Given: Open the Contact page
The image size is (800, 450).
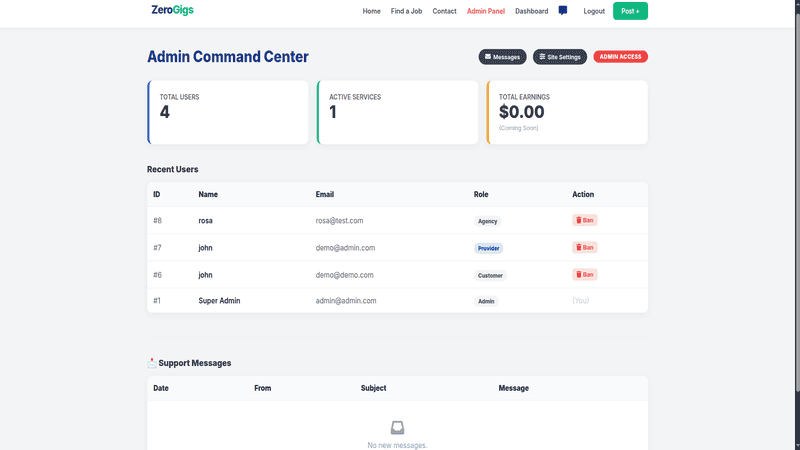Looking at the screenshot, I should pyautogui.click(x=444, y=11).
